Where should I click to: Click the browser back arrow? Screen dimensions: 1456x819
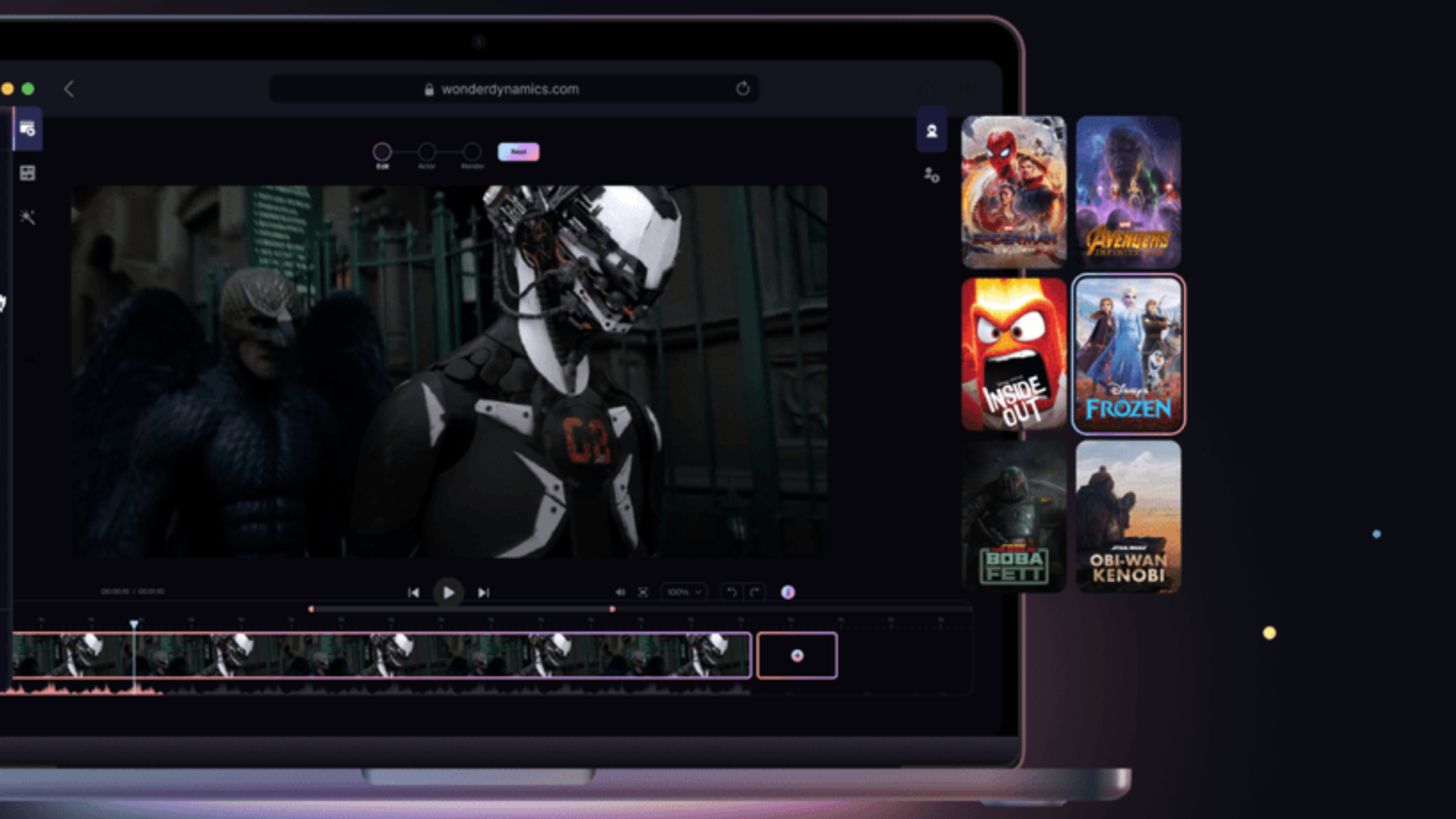pos(69,89)
